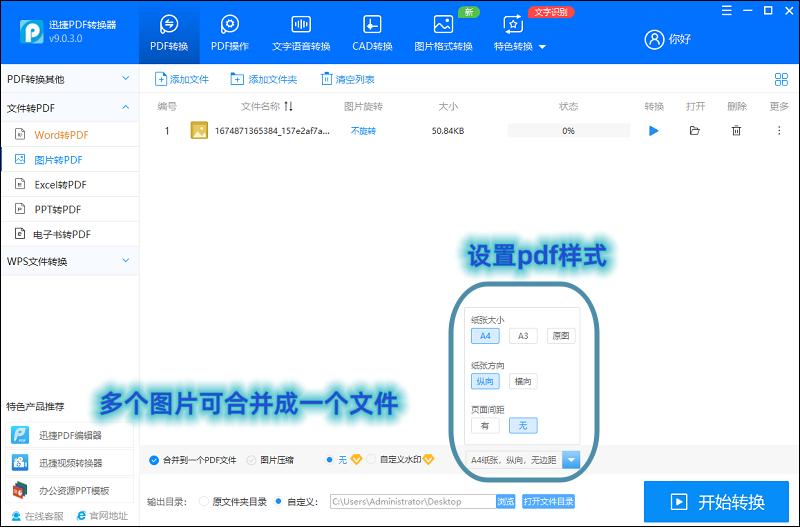Switch to PDF操作 tab
Viewport: 800px width, 528px height.
[x=230, y=33]
